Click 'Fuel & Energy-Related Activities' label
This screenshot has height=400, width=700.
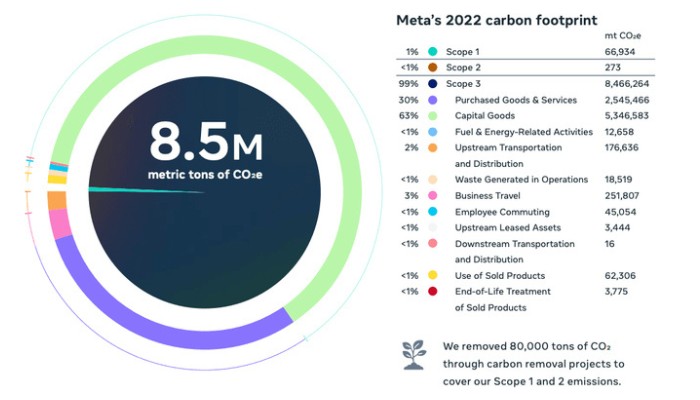[524, 132]
